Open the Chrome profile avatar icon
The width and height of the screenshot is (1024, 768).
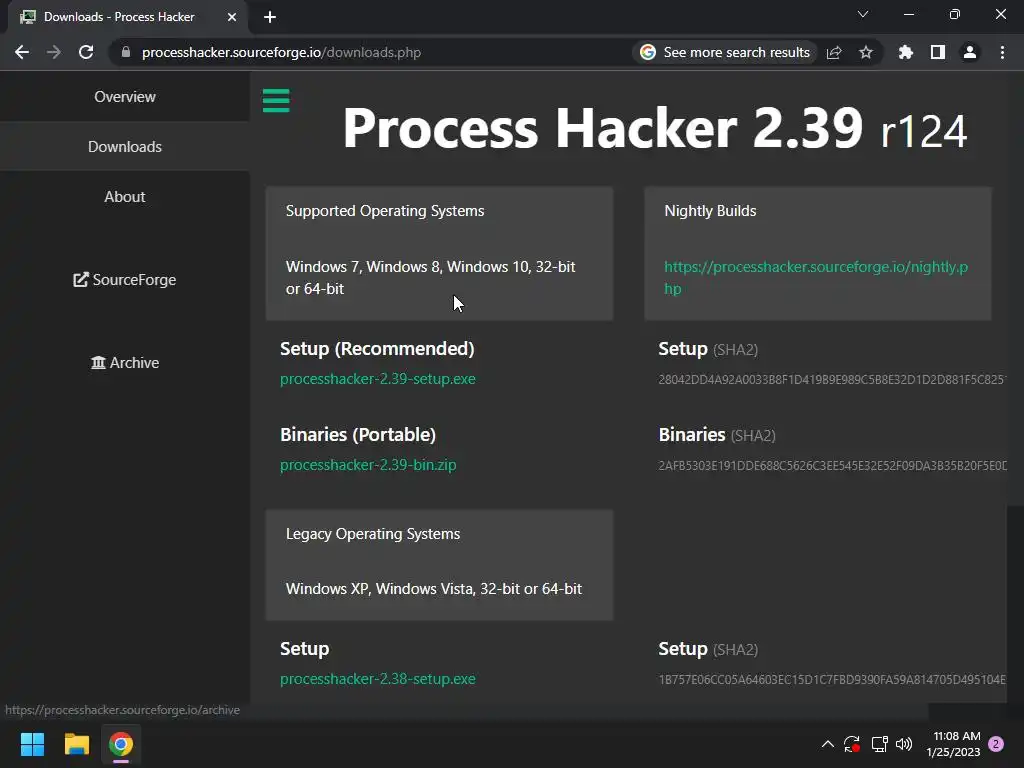tap(970, 52)
